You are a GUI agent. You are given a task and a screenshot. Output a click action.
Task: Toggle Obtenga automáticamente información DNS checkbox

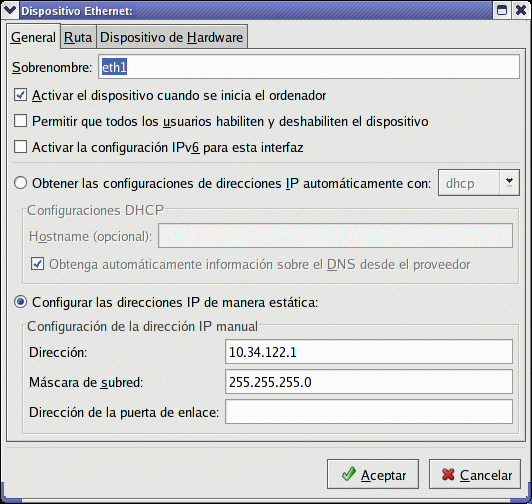pyautogui.click(x=37, y=264)
